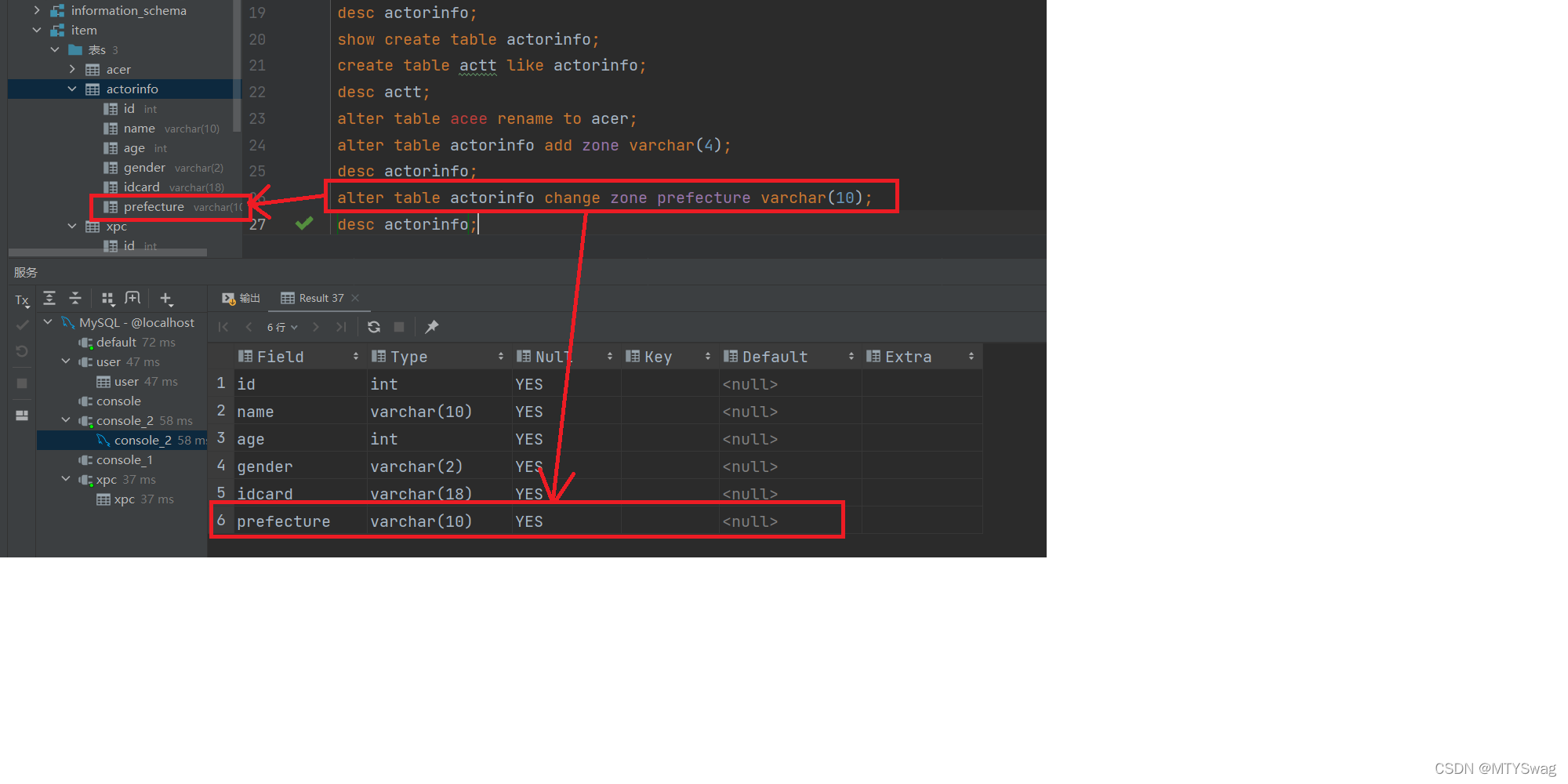Collapse the item schema node
The height and width of the screenshot is (784, 1568).
[37, 30]
